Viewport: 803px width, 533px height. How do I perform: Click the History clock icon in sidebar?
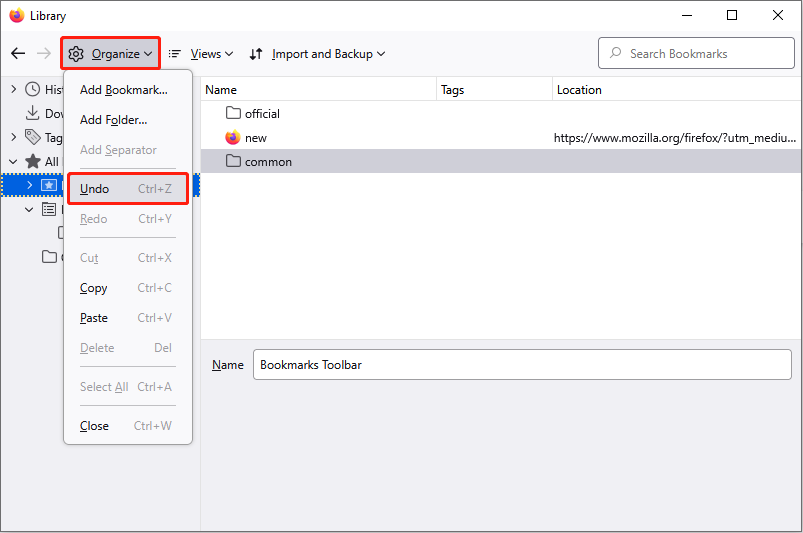tap(33, 90)
